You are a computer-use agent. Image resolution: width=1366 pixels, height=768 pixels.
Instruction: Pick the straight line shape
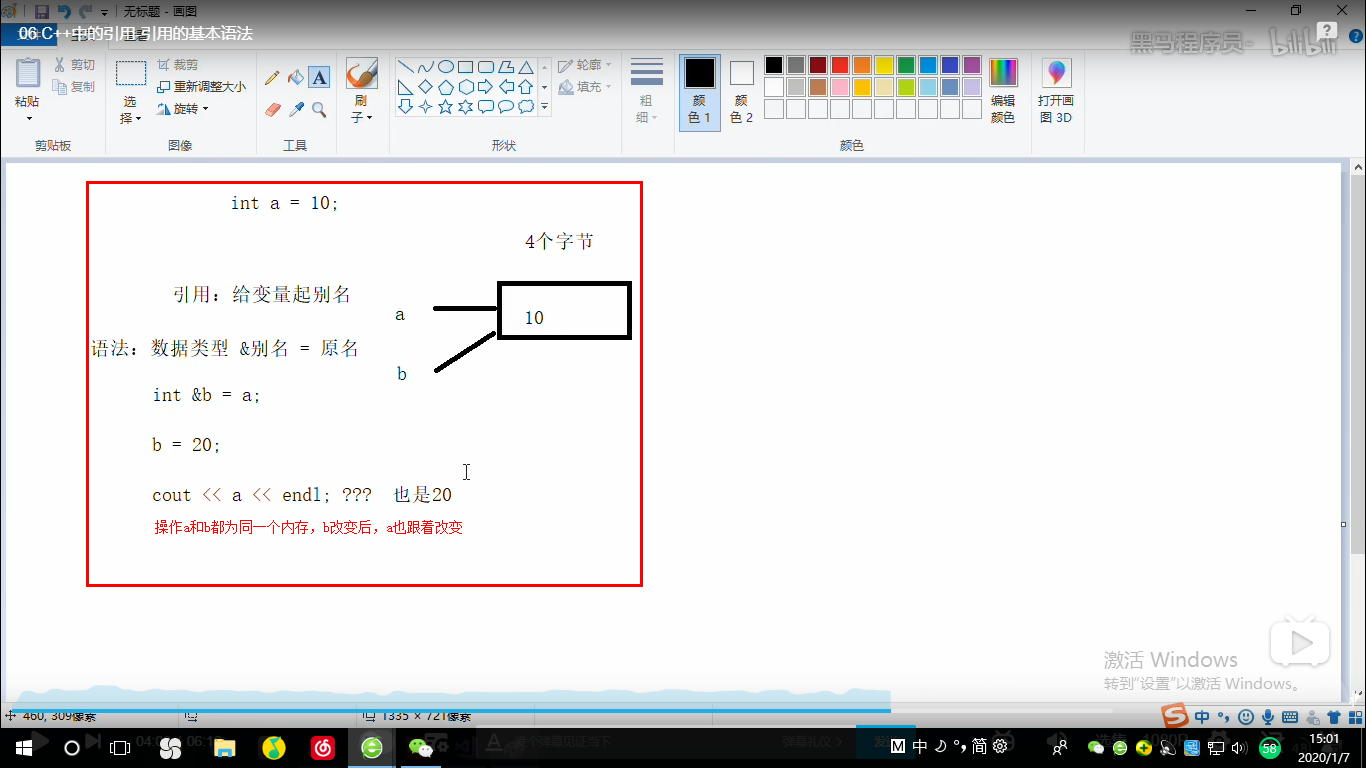[406, 67]
